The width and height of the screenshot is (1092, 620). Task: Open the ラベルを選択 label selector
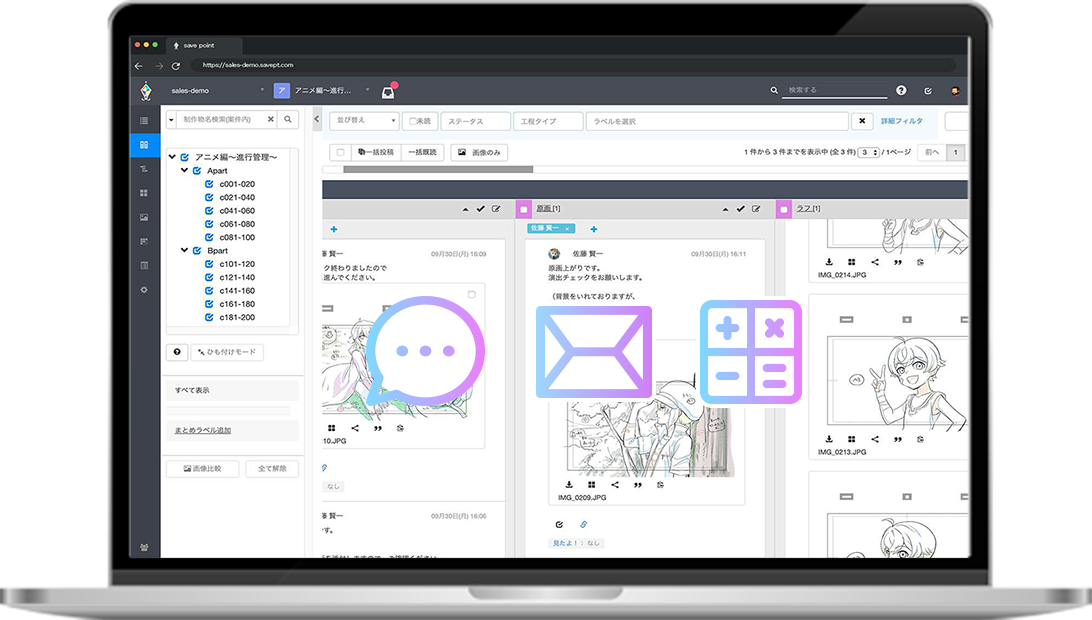point(717,121)
